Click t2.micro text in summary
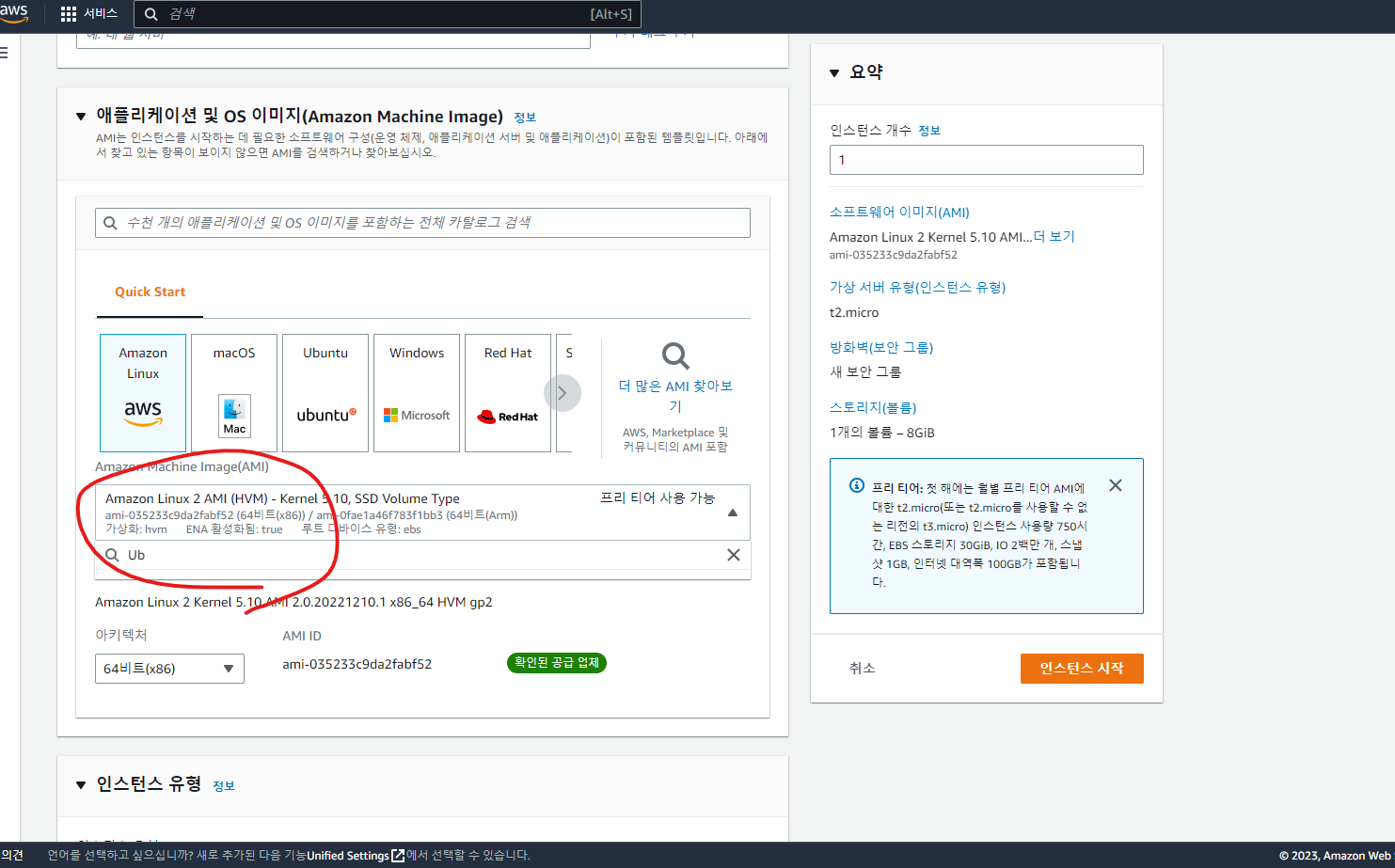 (x=854, y=313)
